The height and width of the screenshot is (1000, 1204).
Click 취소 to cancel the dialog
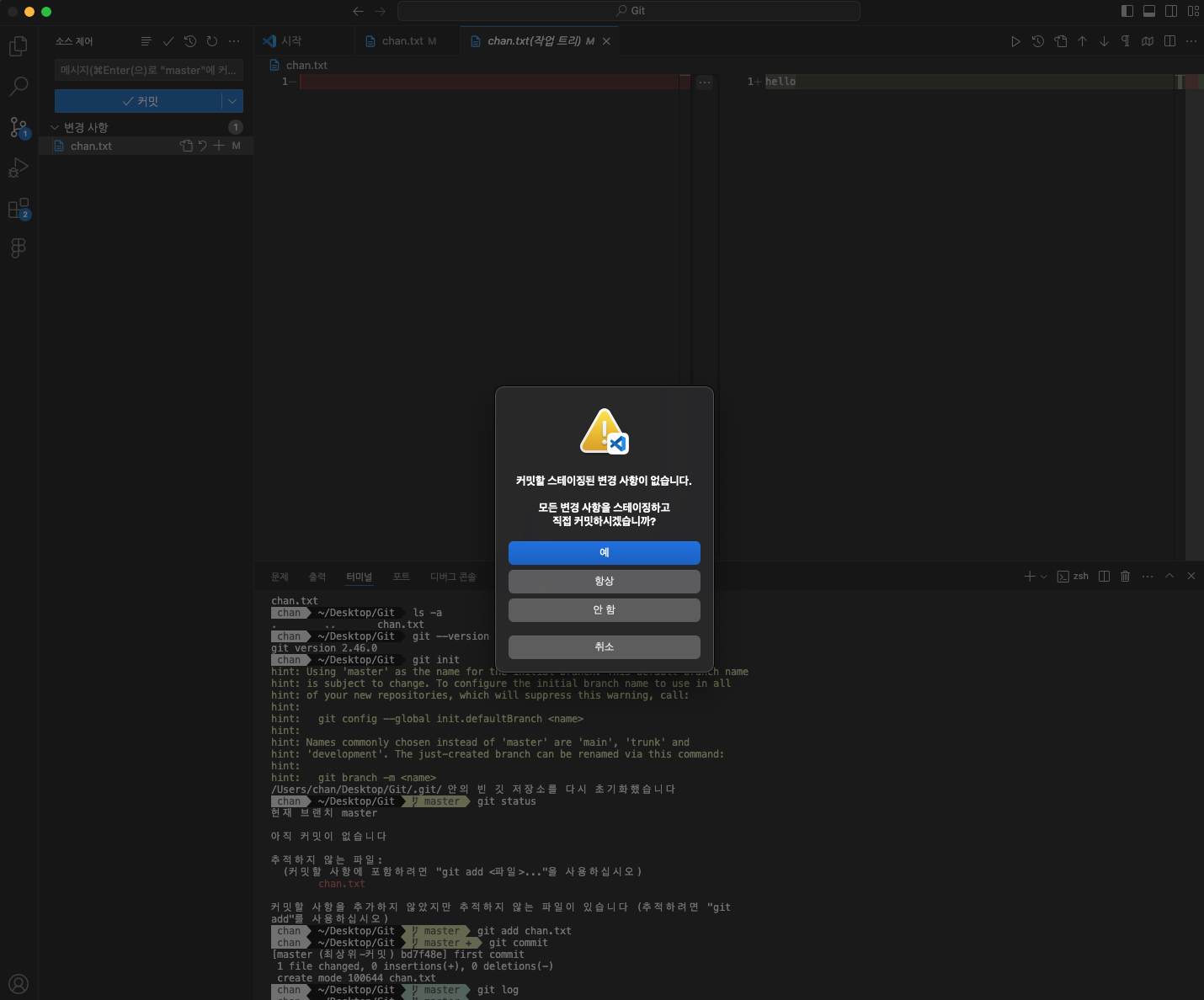coord(605,647)
